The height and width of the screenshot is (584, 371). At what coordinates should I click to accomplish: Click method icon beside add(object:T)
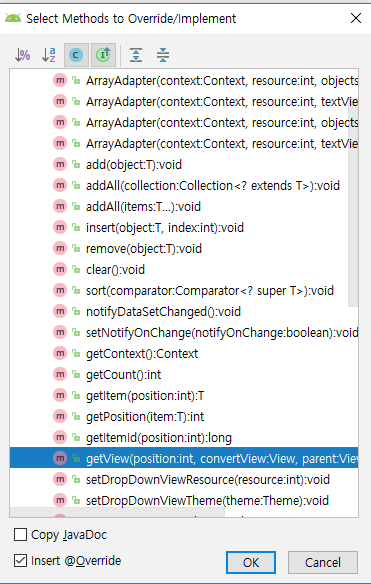[x=60, y=164]
